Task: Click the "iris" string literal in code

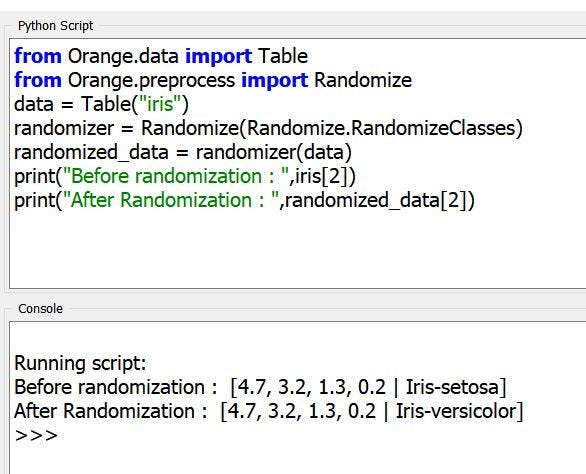Action: (x=160, y=104)
